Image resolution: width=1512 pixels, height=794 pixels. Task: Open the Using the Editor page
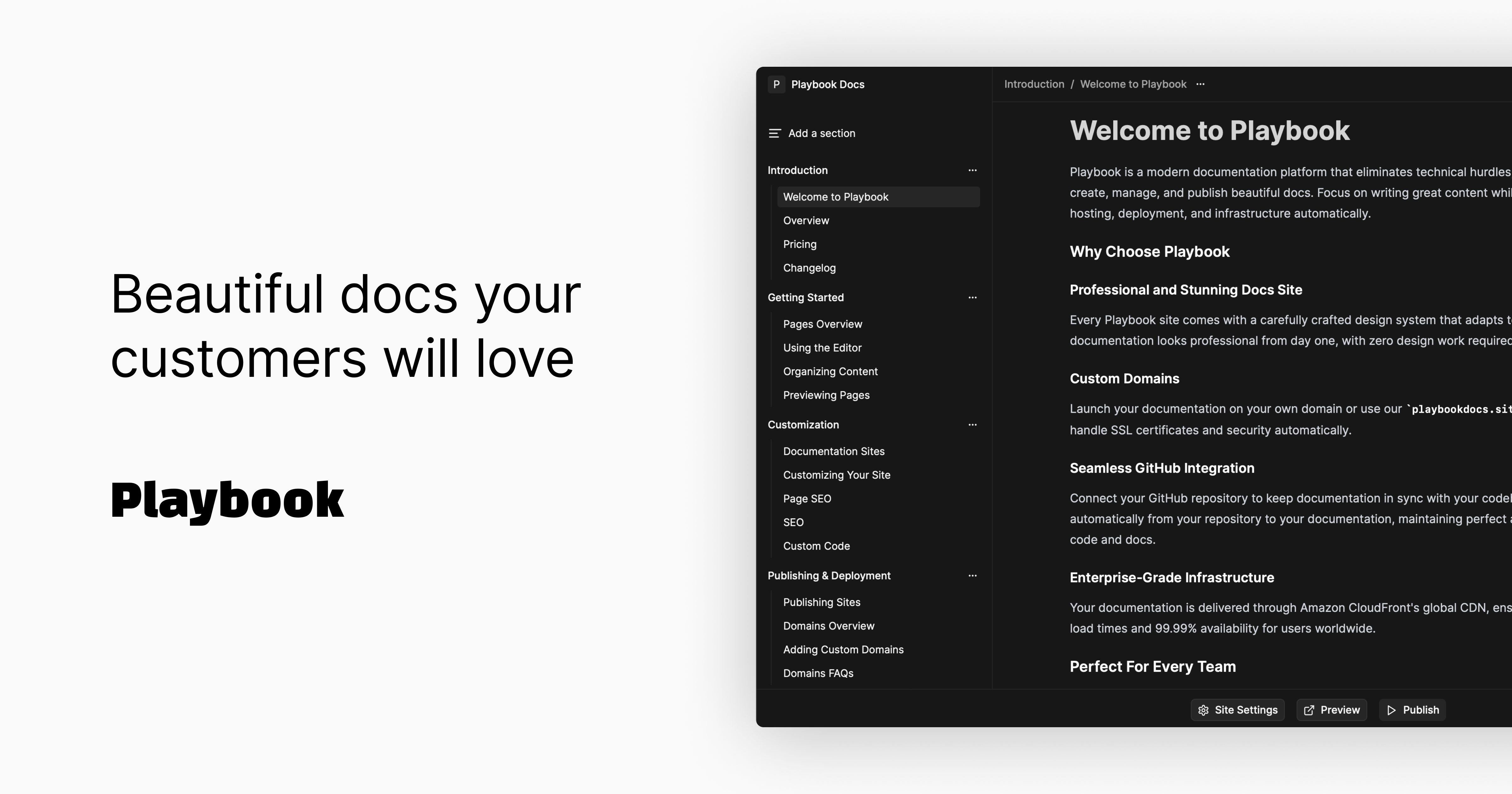[x=822, y=348]
